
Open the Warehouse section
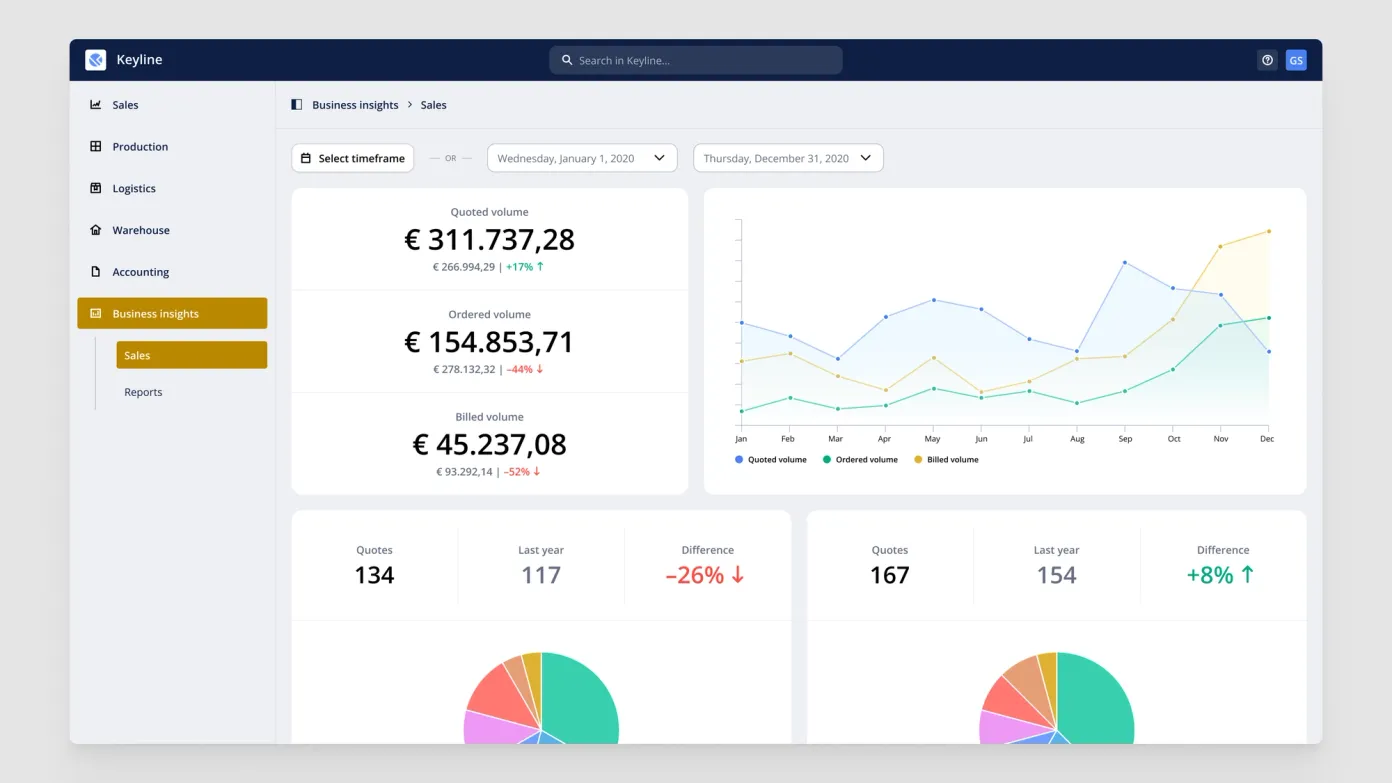(172, 230)
